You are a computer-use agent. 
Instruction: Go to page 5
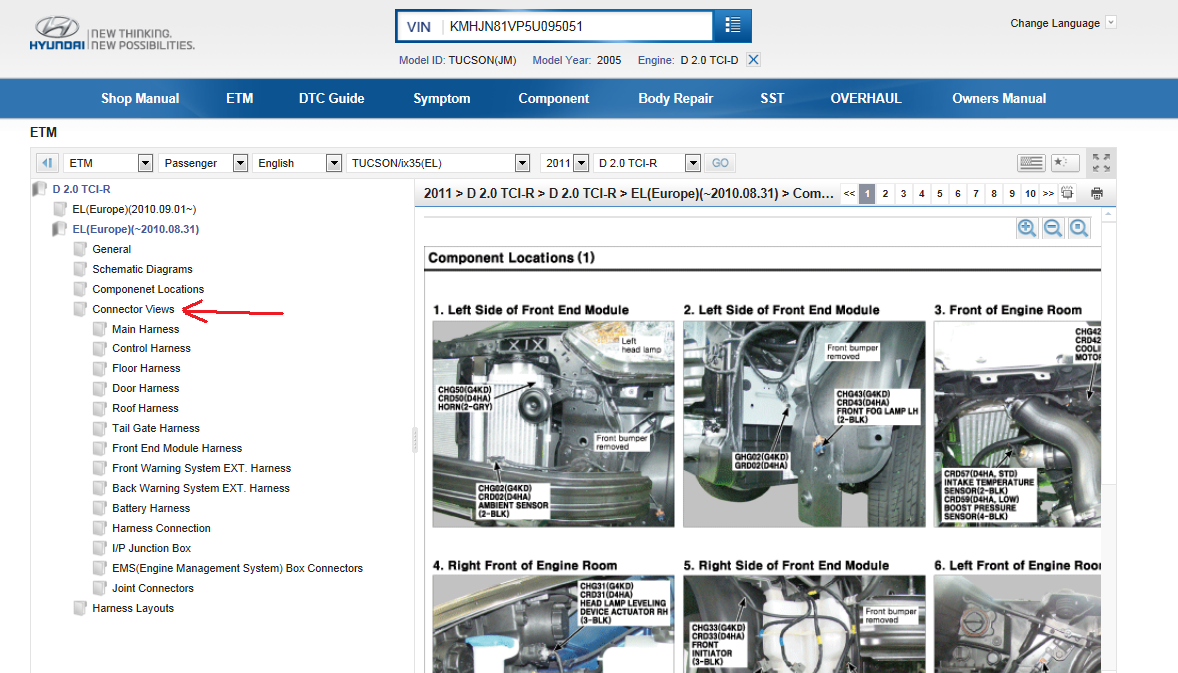click(939, 194)
